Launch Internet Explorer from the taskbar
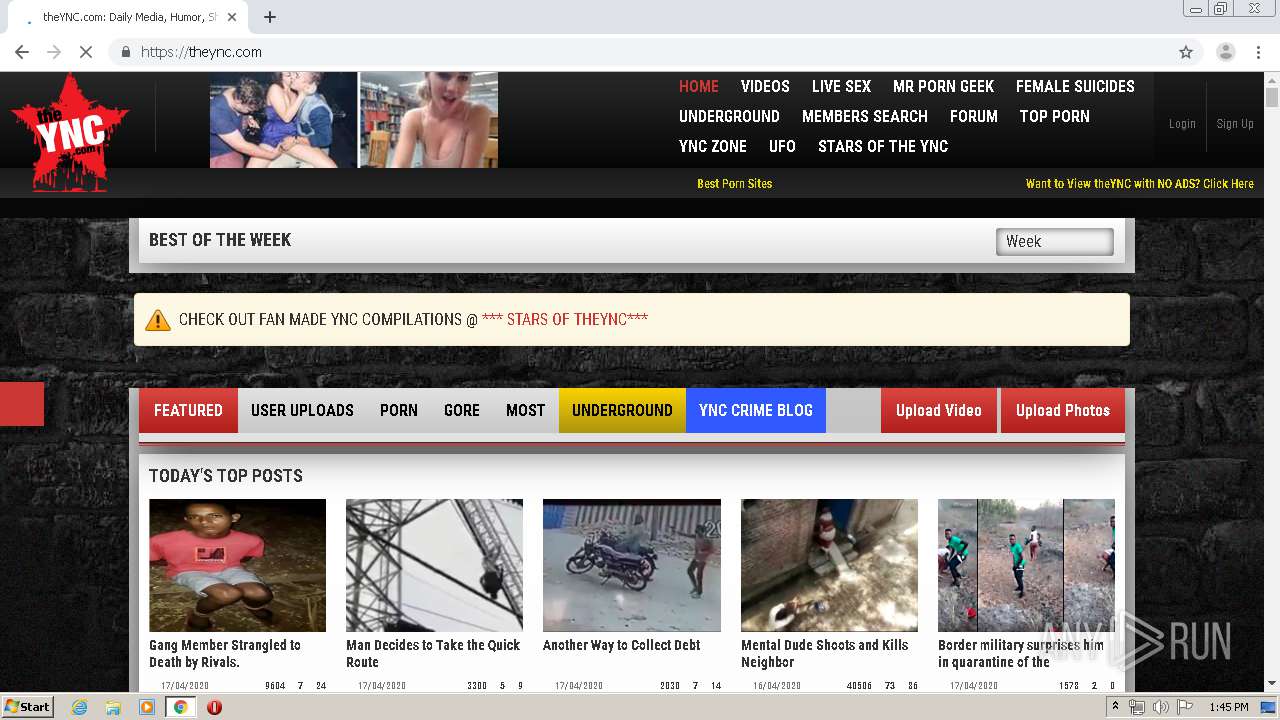This screenshot has width=1280, height=720. click(x=79, y=707)
